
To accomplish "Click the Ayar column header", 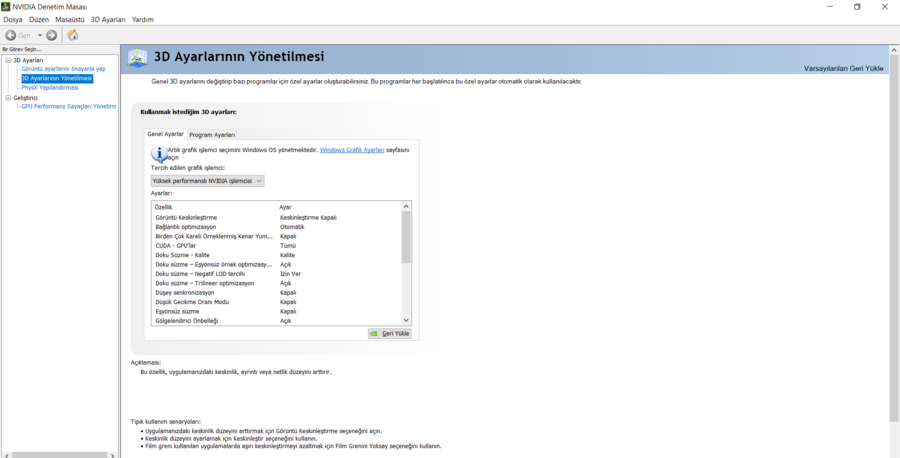I will 338,207.
